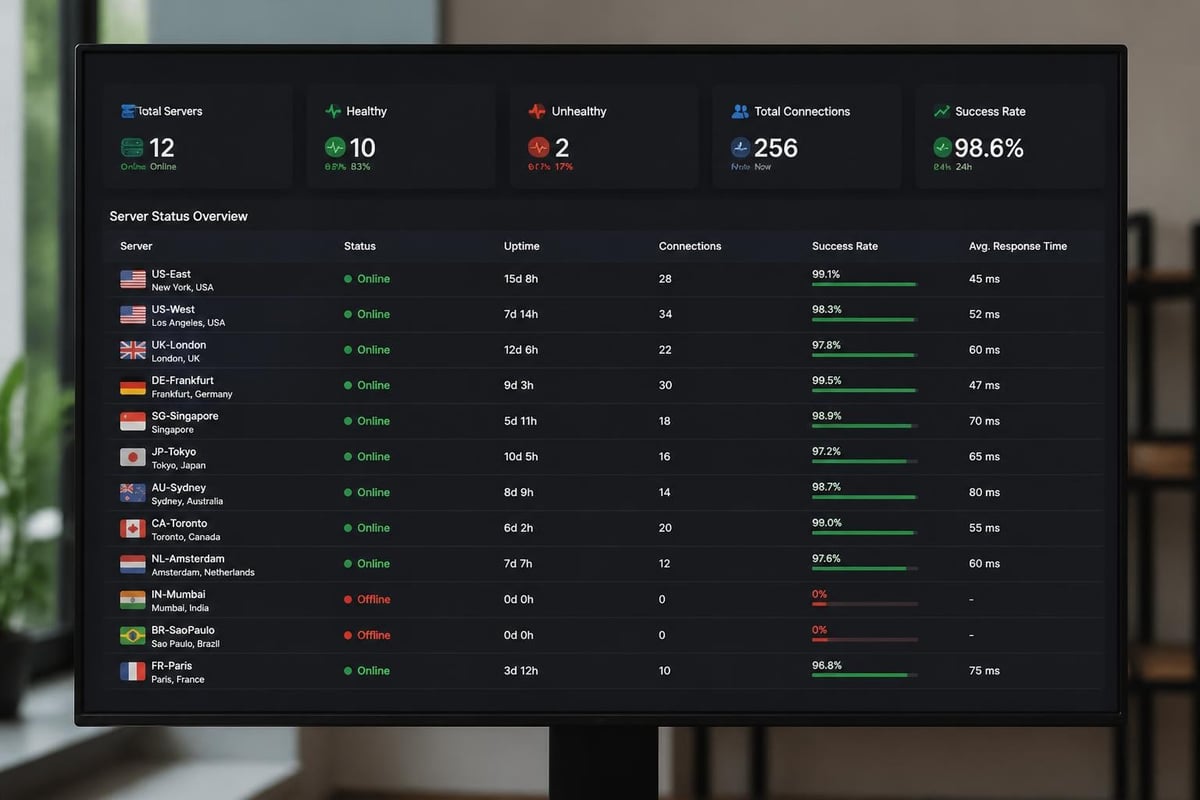
Task: Click the green server icon beside 12
Action: 132,148
